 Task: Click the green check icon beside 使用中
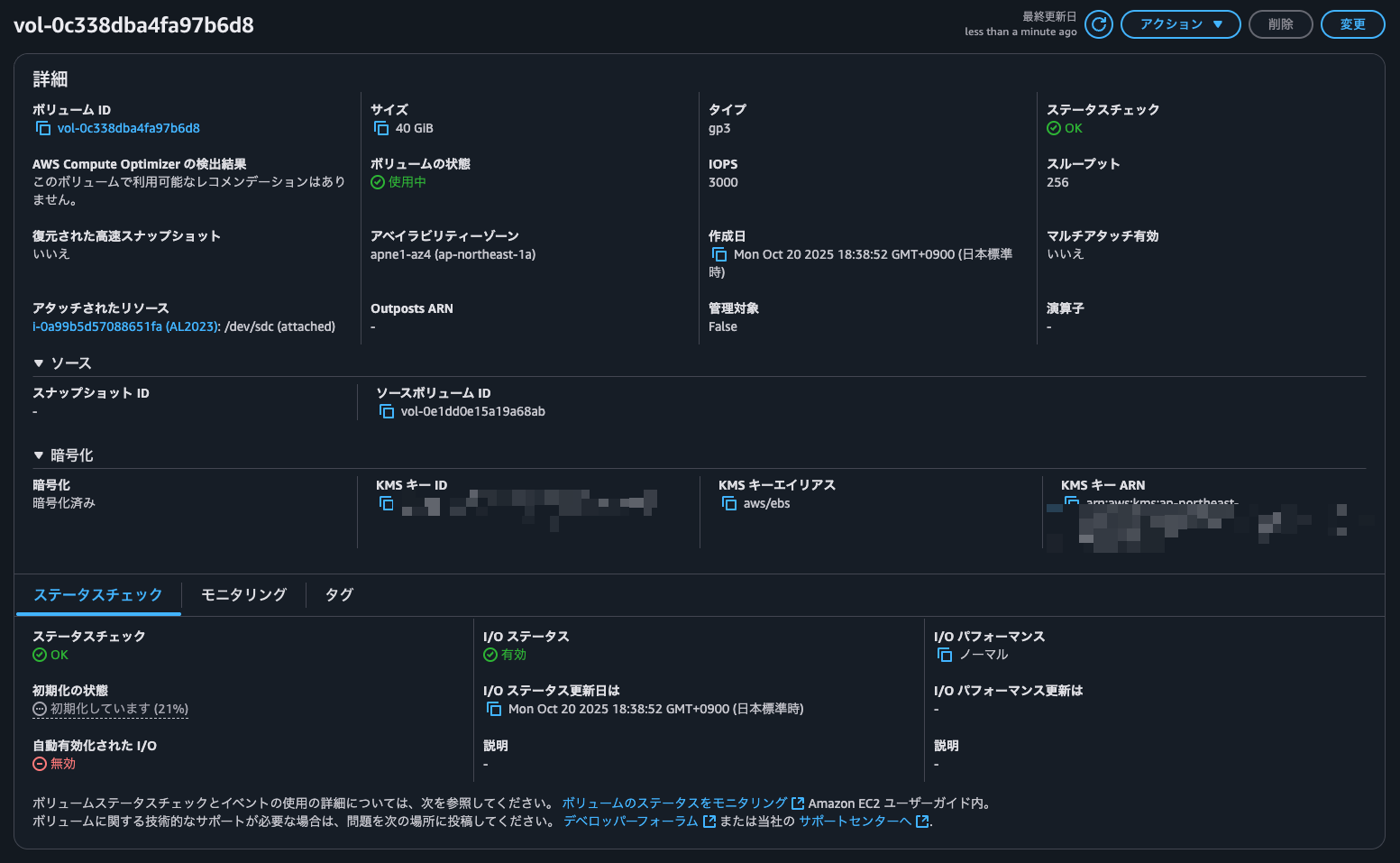tap(378, 182)
